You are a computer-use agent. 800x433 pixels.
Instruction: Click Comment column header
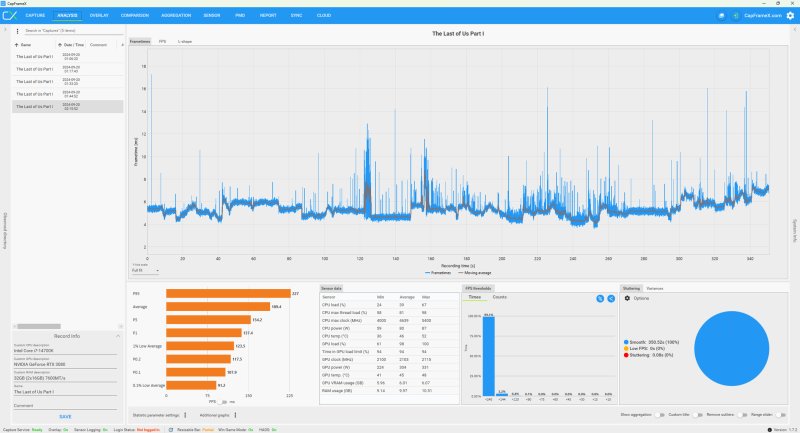click(x=98, y=45)
